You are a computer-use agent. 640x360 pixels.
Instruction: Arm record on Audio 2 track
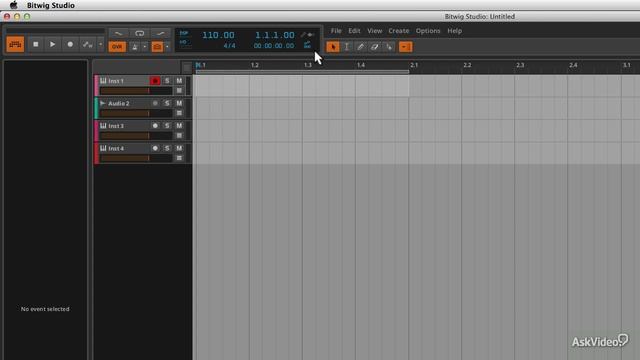155,103
